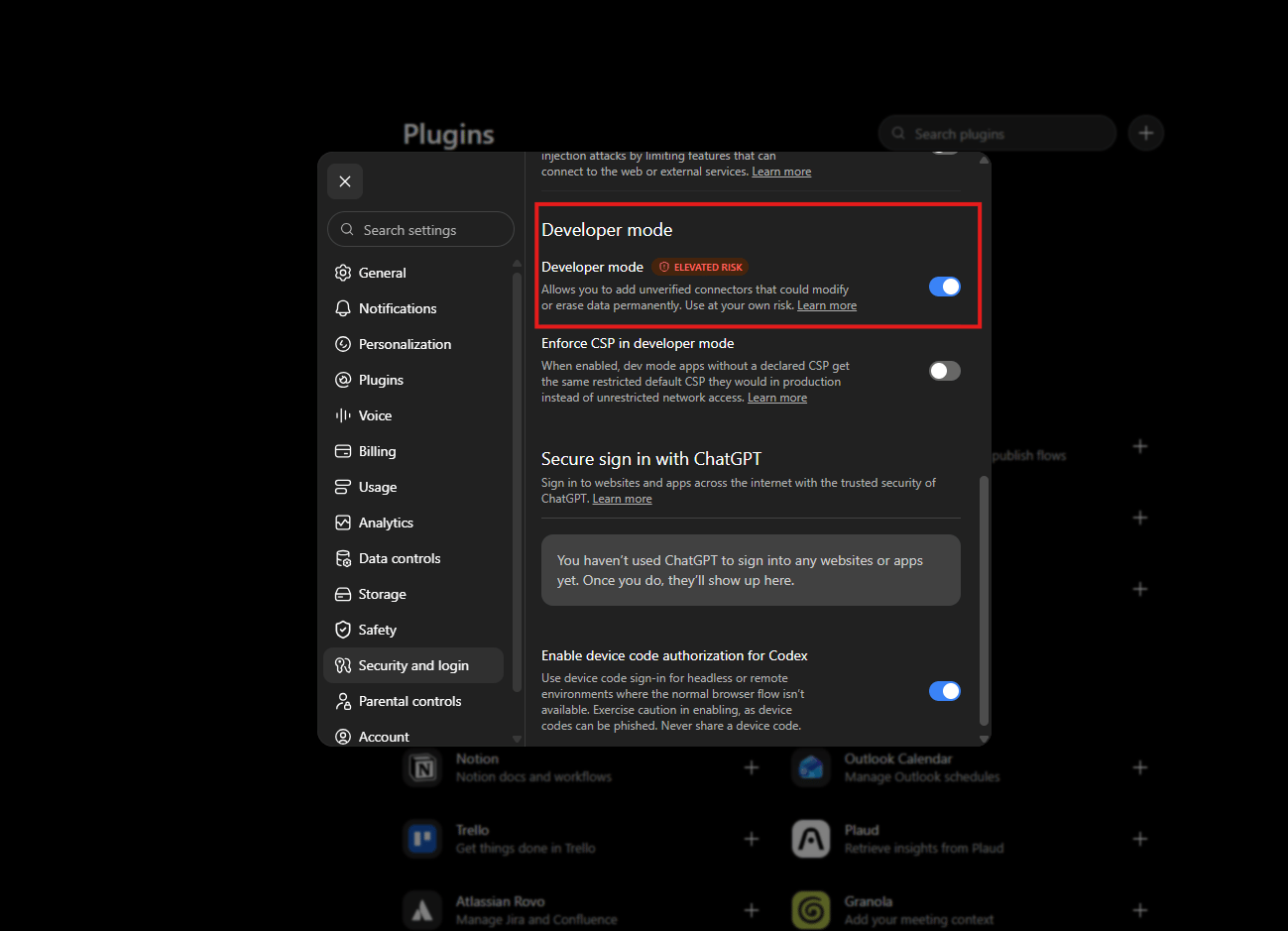The height and width of the screenshot is (931, 1288).
Task: Click the Plugins page title behind the dialog
Action: (448, 135)
